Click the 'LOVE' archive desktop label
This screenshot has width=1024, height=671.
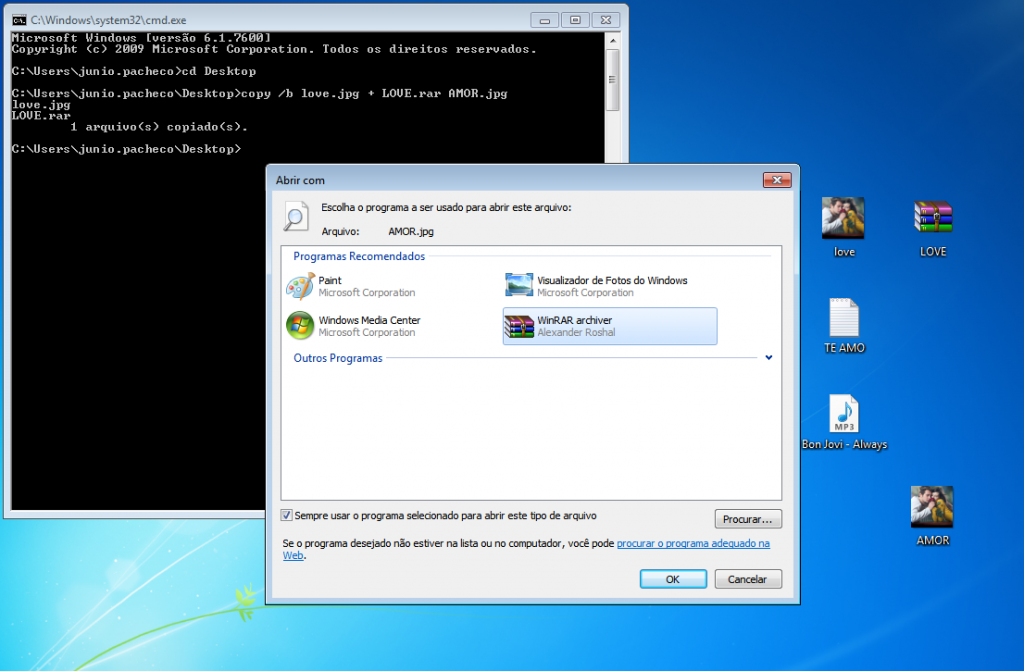933,252
